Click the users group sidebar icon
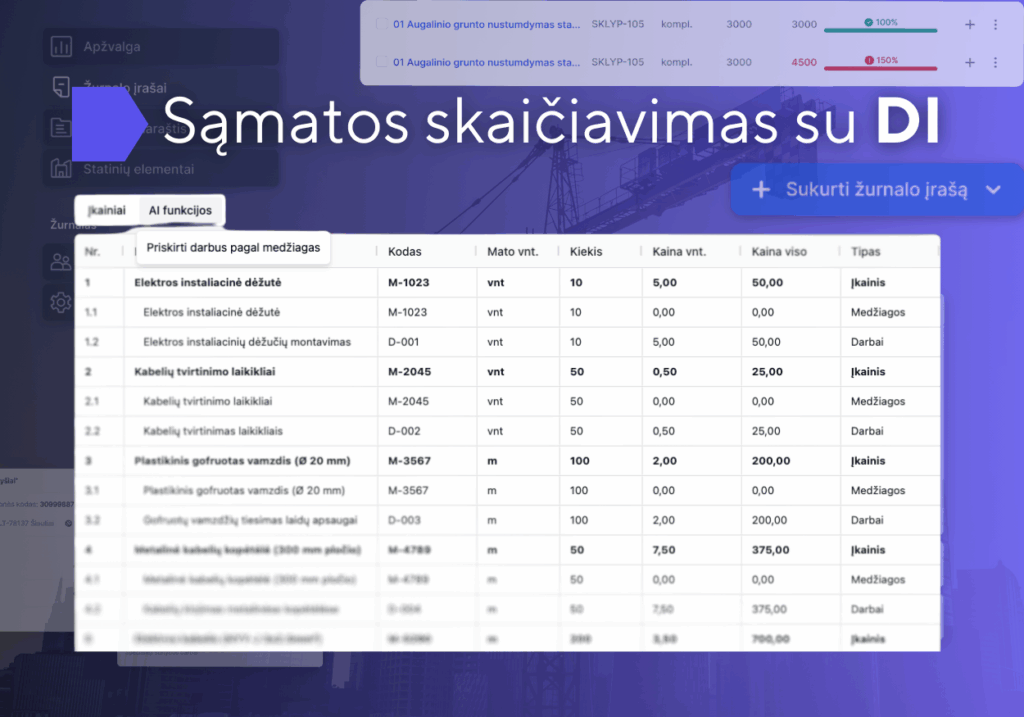1024x717 pixels. click(x=61, y=262)
